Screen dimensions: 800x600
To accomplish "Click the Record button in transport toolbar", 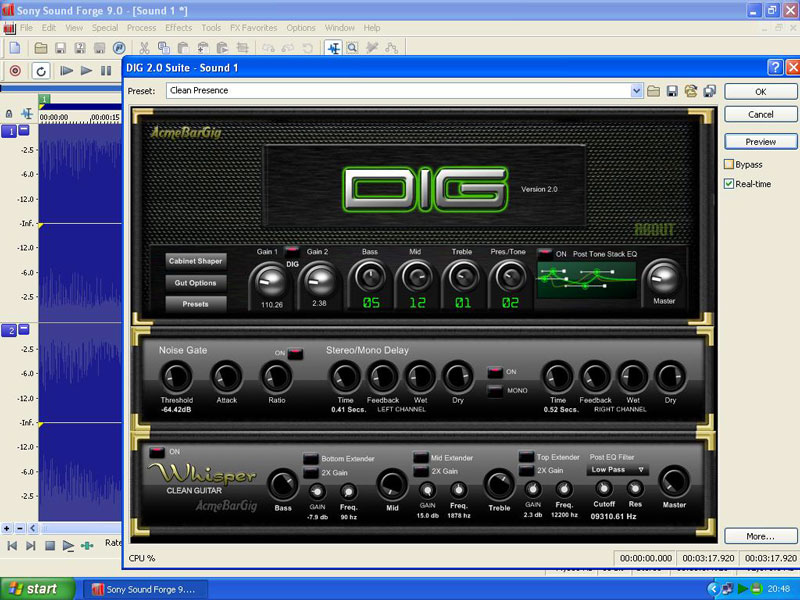I will pyautogui.click(x=15, y=70).
